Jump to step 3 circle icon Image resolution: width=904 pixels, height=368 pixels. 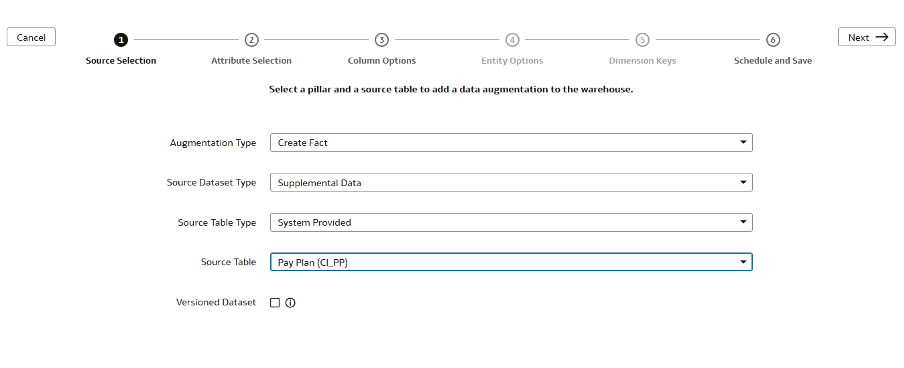pos(382,40)
